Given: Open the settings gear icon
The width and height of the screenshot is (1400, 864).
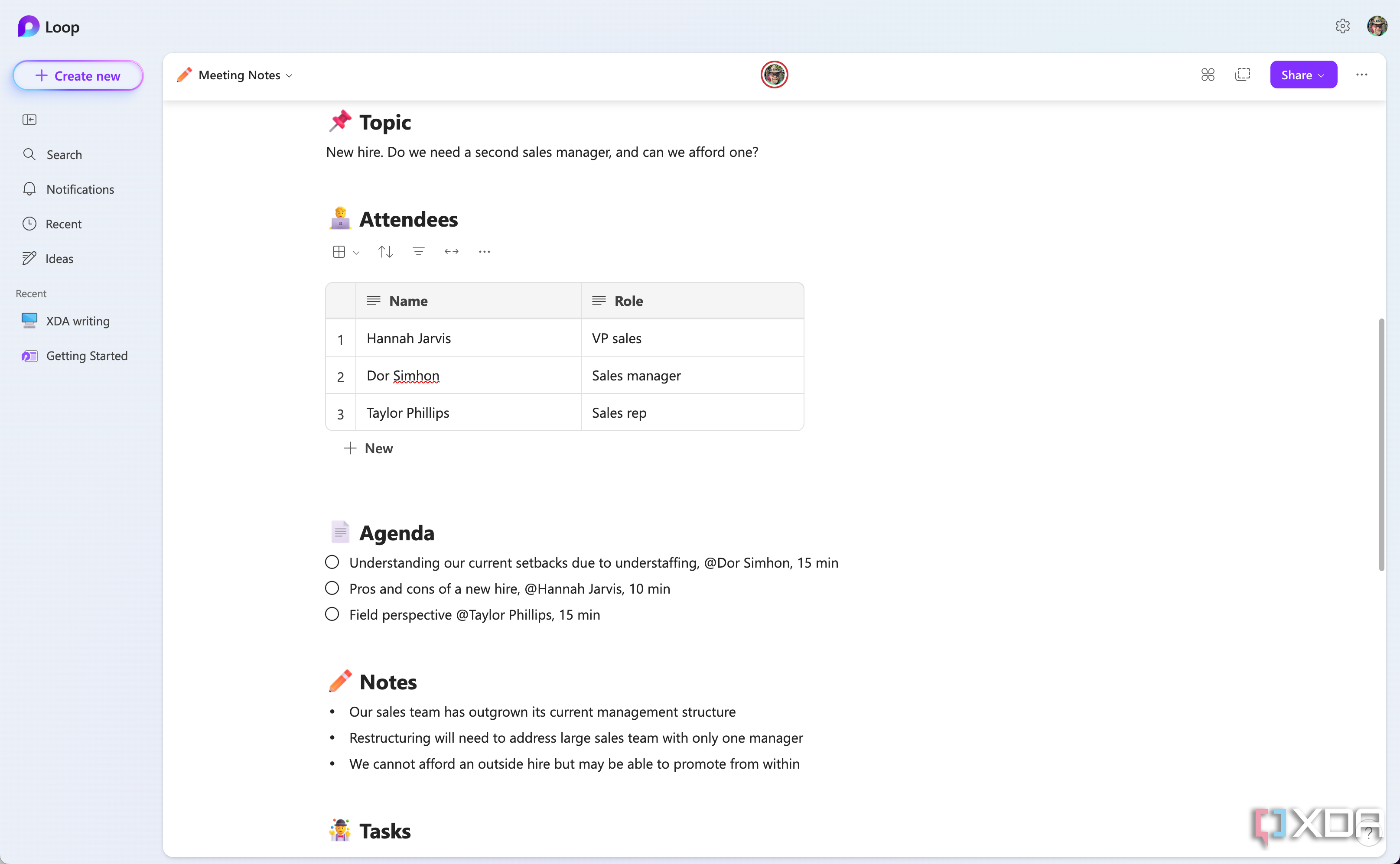Looking at the screenshot, I should [x=1342, y=26].
